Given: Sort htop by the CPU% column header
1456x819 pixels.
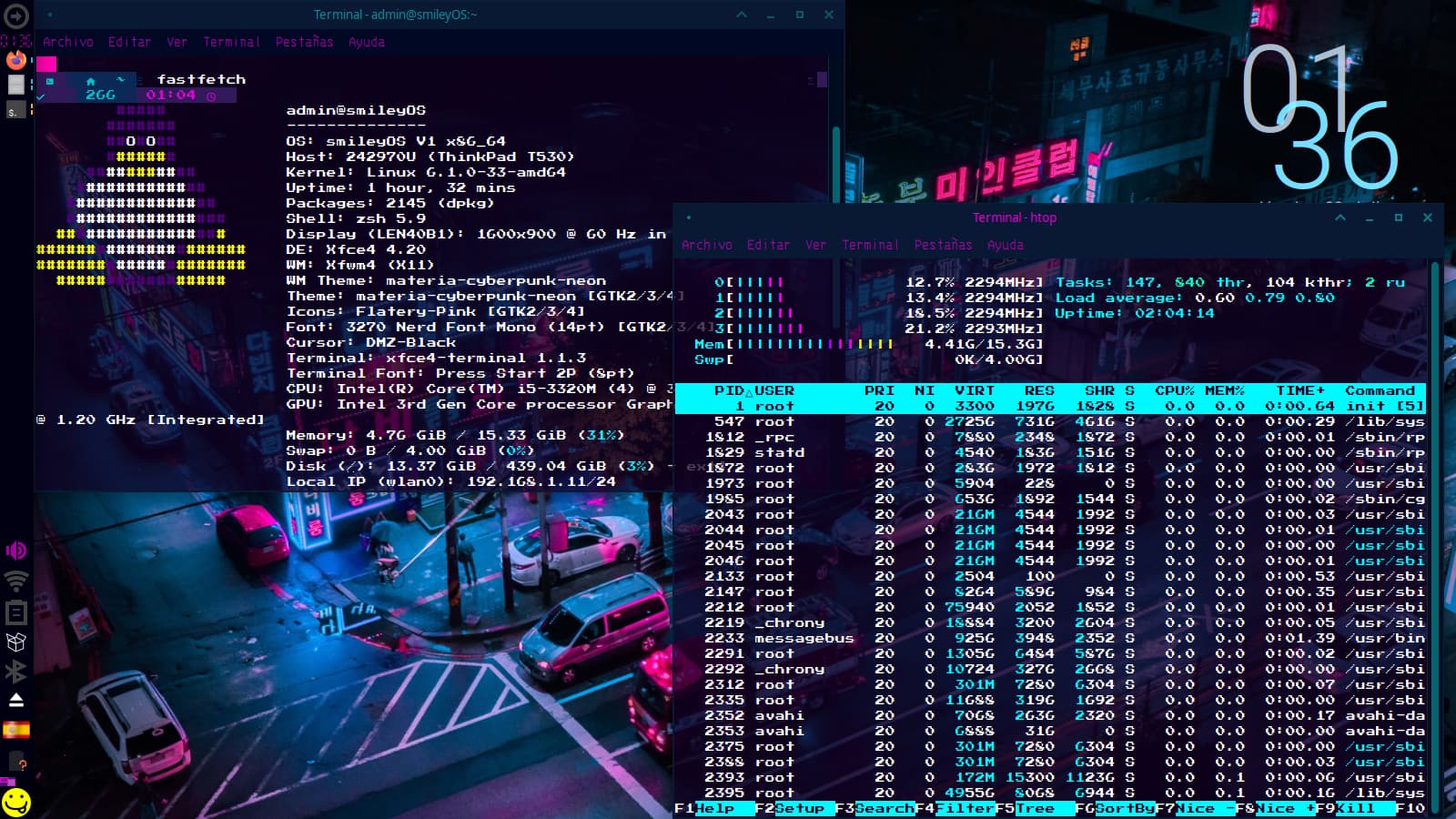Looking at the screenshot, I should point(1175,390).
